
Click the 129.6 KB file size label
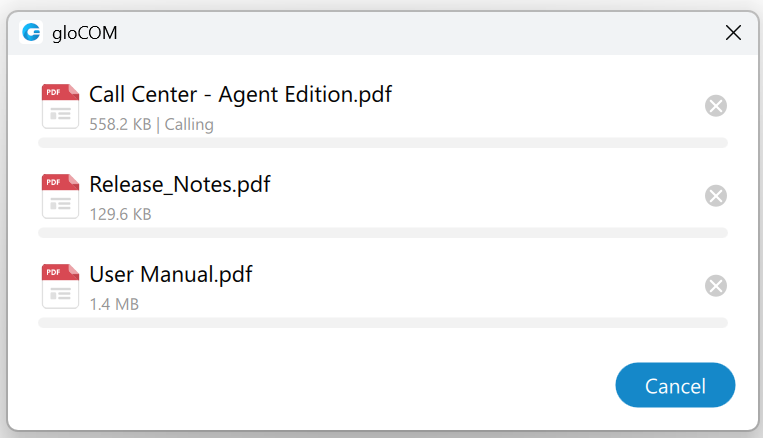tap(120, 214)
